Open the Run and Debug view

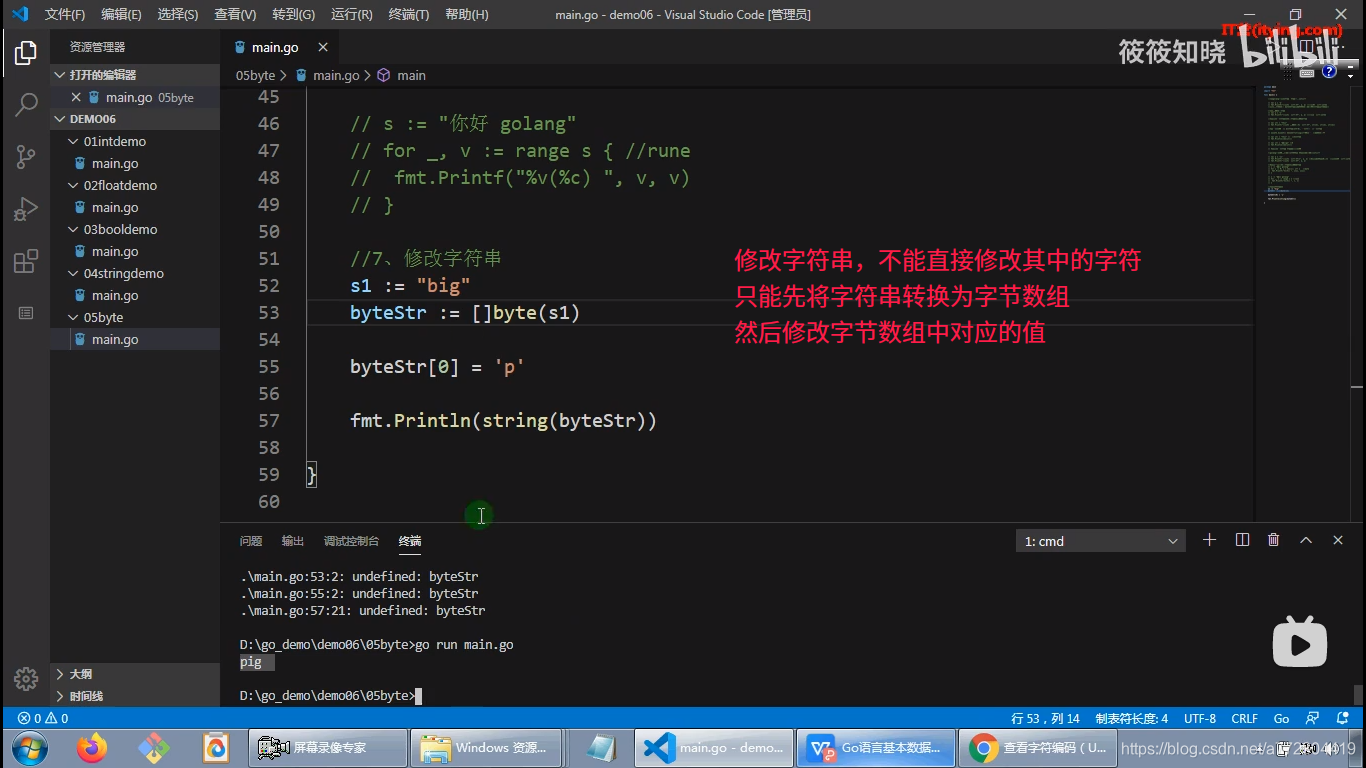[26, 209]
